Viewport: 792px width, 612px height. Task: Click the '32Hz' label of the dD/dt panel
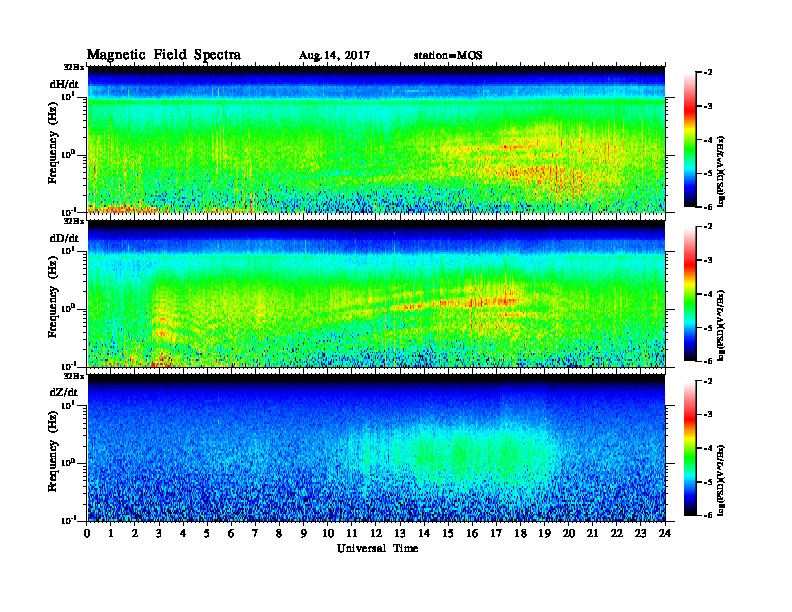[x=74, y=221]
